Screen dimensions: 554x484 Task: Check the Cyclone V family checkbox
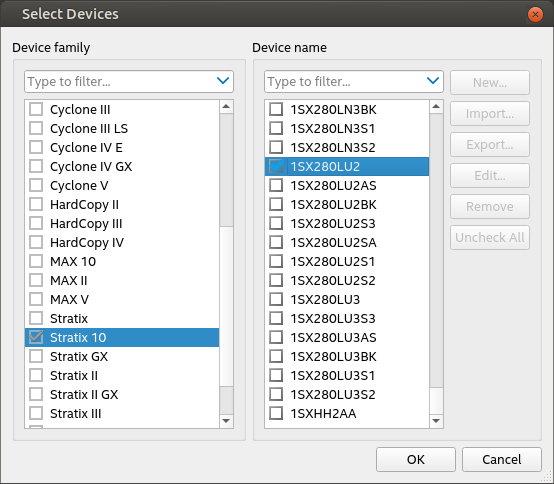click(x=36, y=185)
